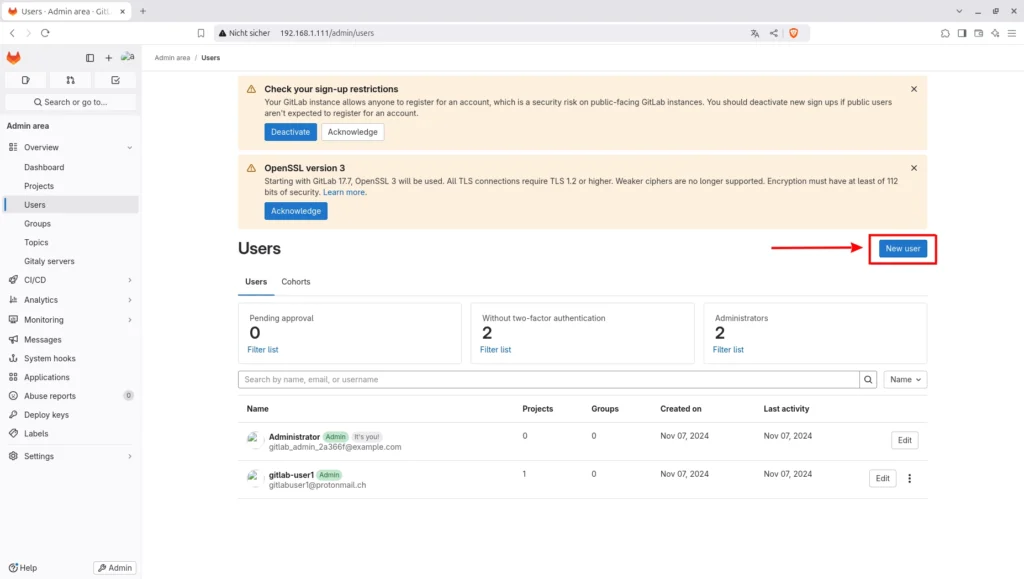The image size is (1024, 579).
Task: Click the user search input field
Action: click(548, 380)
